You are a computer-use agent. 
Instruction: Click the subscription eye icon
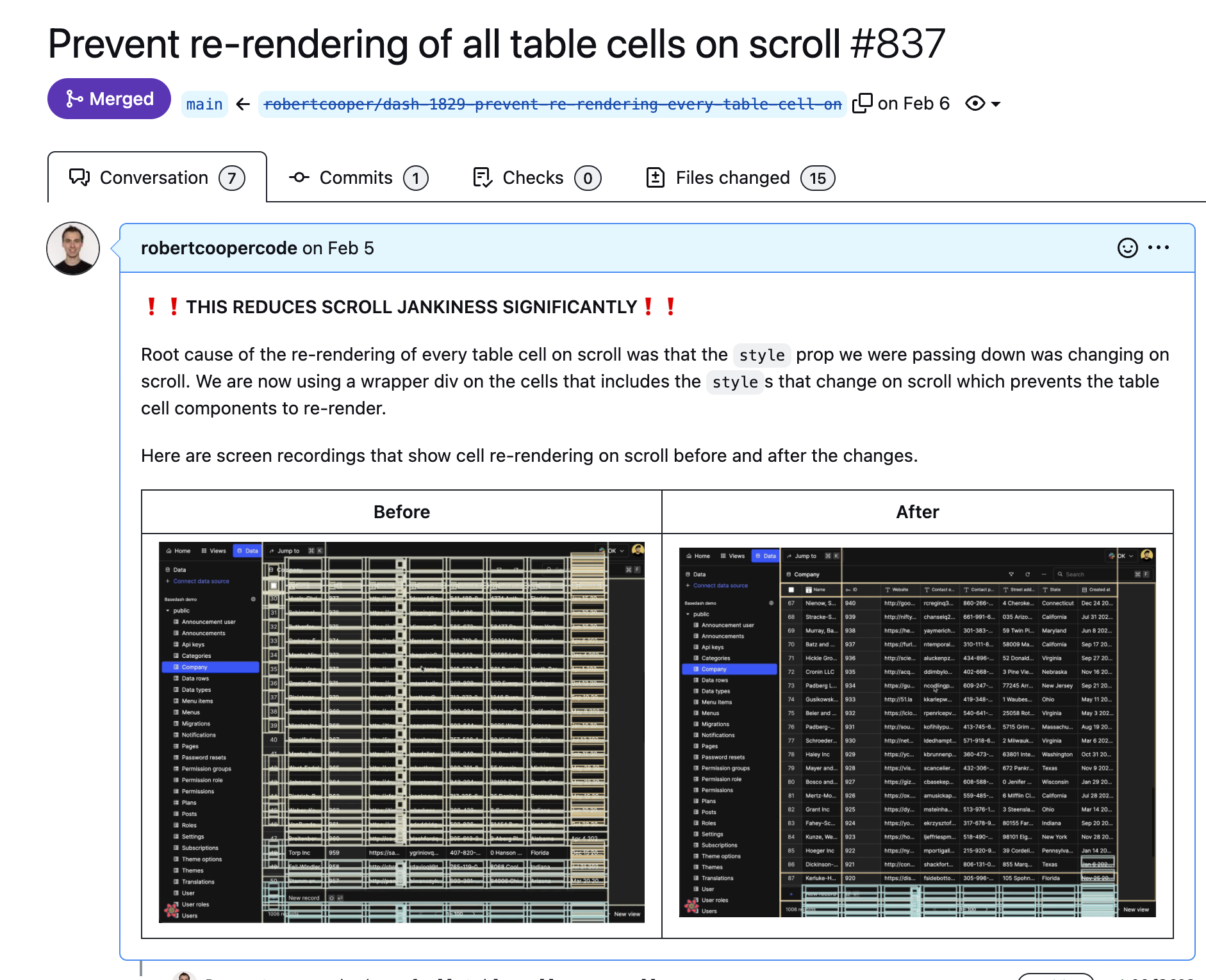975,103
